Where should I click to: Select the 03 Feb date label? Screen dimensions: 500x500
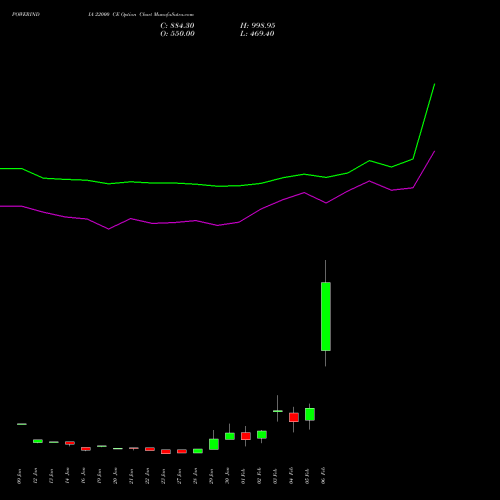[275, 476]
